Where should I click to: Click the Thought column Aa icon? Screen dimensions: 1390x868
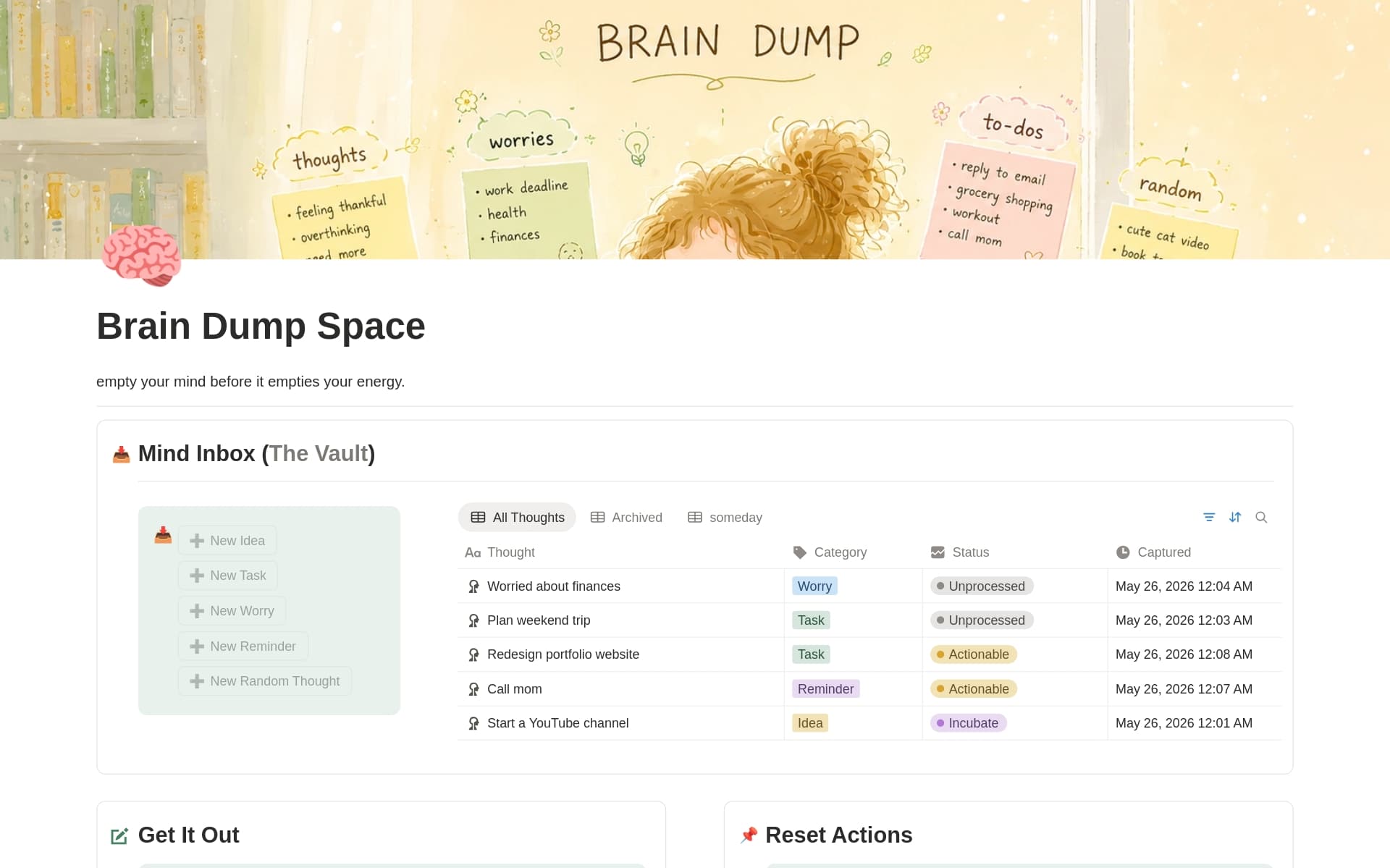(x=473, y=552)
